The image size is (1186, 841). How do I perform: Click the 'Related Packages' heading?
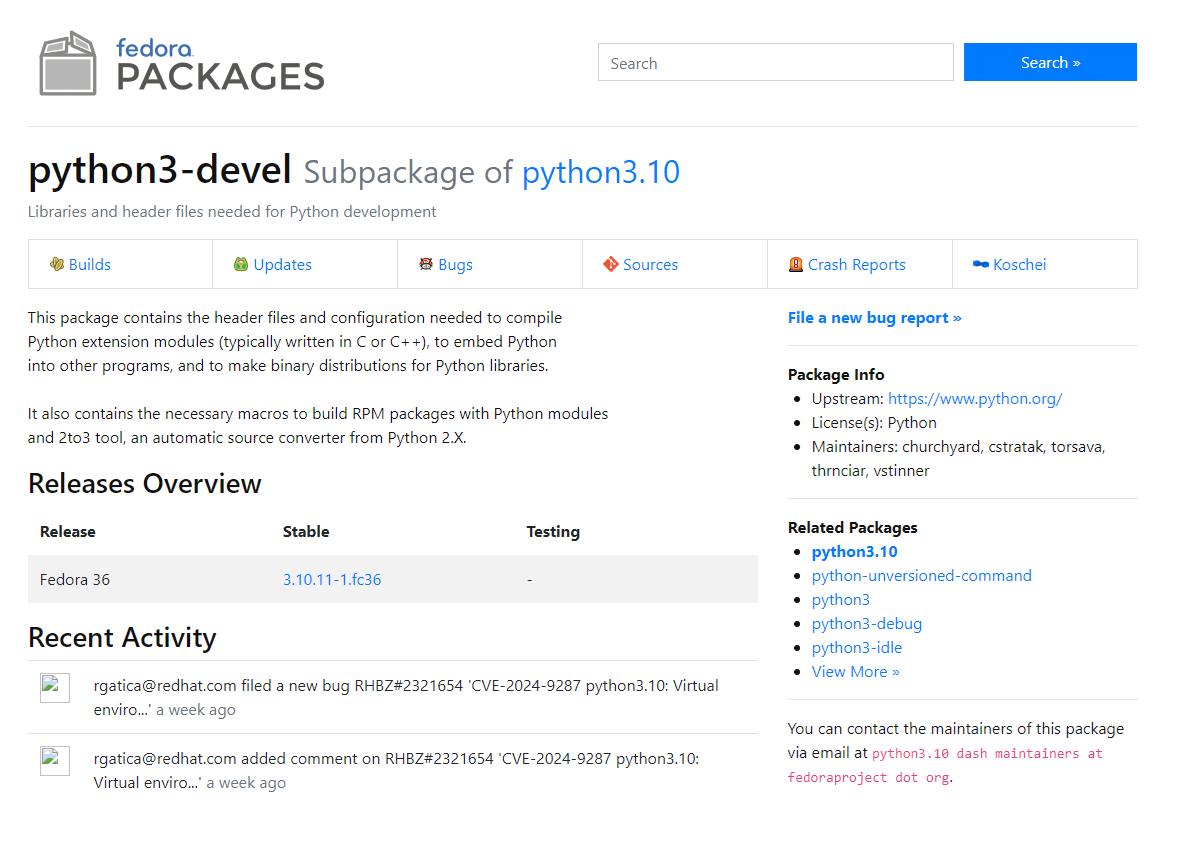[x=852, y=527]
